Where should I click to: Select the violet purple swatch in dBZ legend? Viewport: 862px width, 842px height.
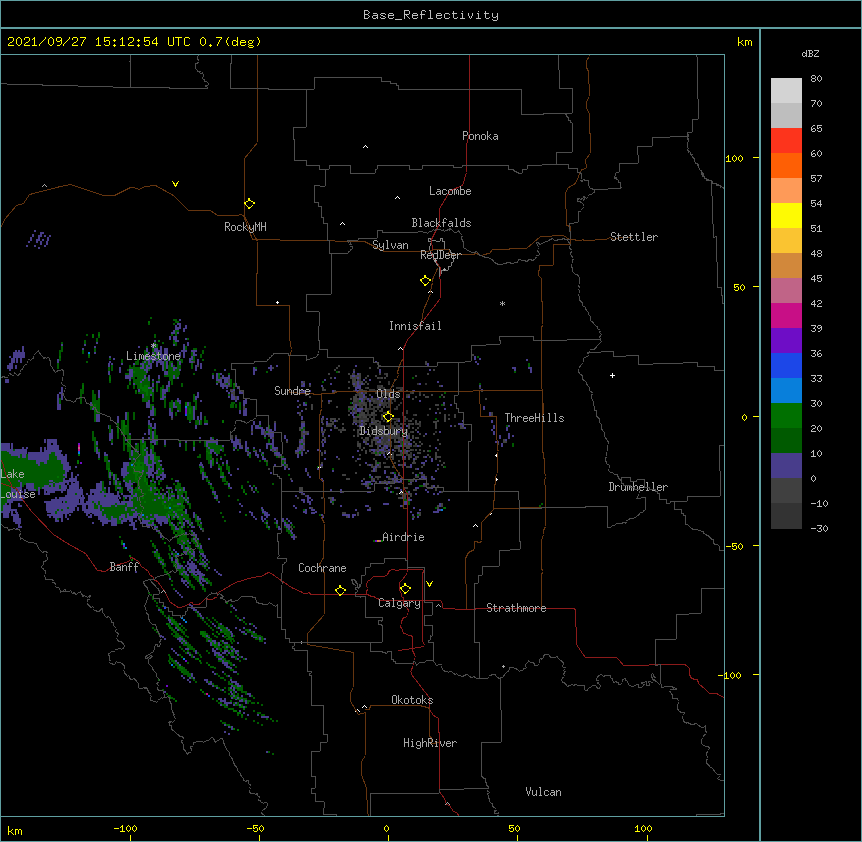(x=786, y=340)
